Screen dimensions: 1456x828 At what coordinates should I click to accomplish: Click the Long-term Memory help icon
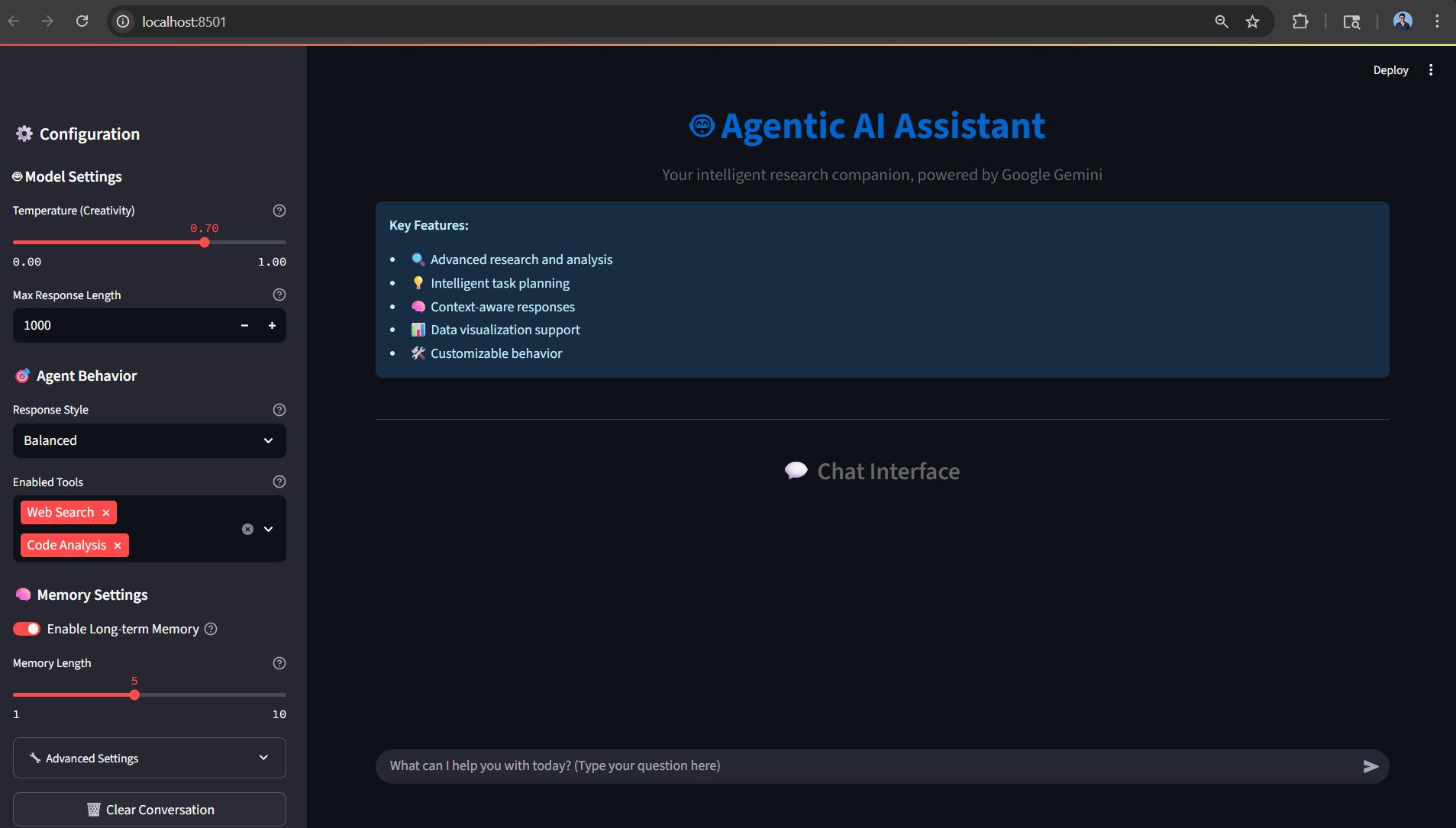pyautogui.click(x=211, y=629)
